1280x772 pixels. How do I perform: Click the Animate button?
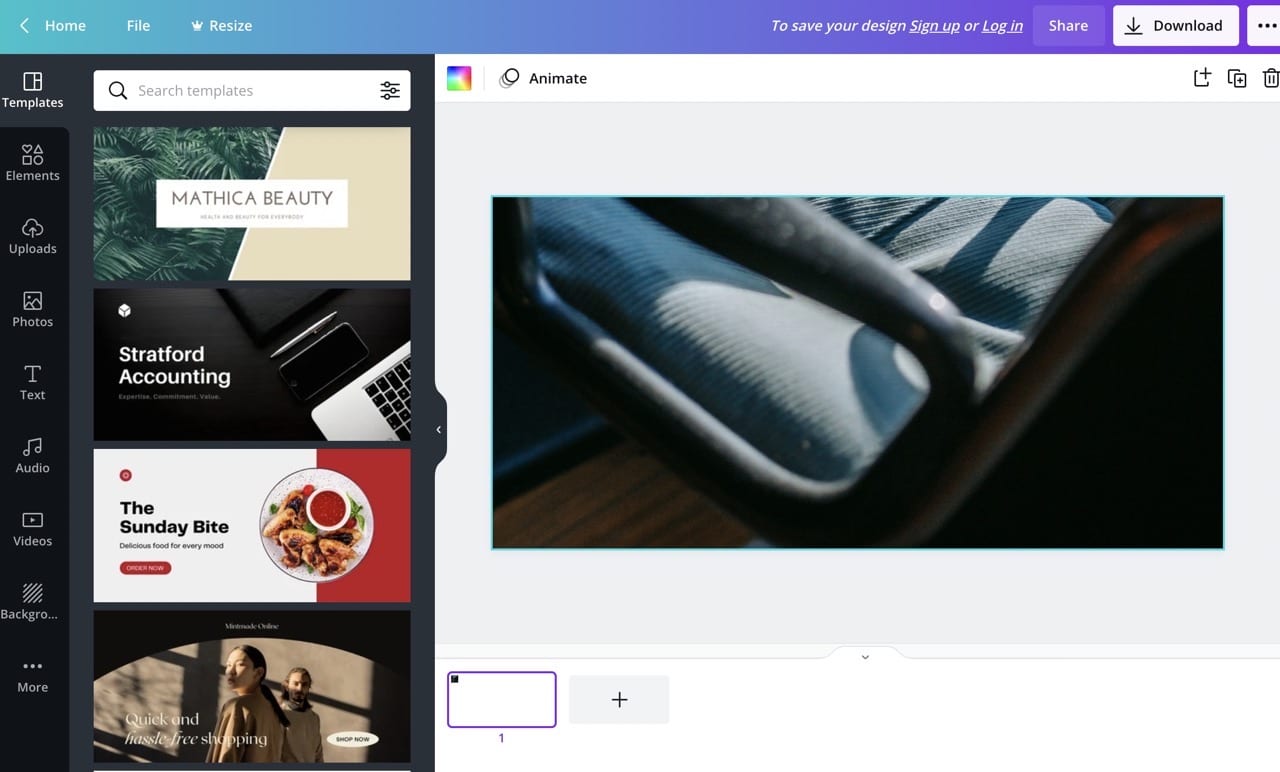tap(543, 79)
